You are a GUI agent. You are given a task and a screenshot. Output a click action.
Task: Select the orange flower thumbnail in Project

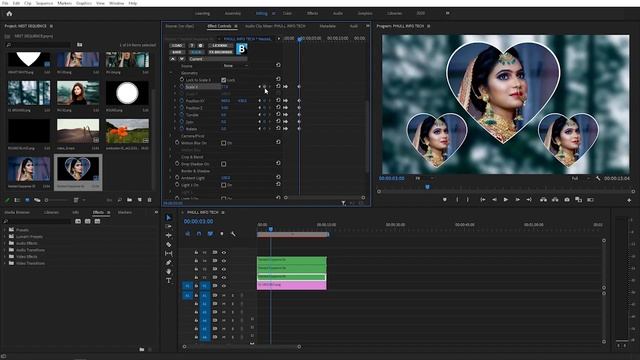point(127,131)
